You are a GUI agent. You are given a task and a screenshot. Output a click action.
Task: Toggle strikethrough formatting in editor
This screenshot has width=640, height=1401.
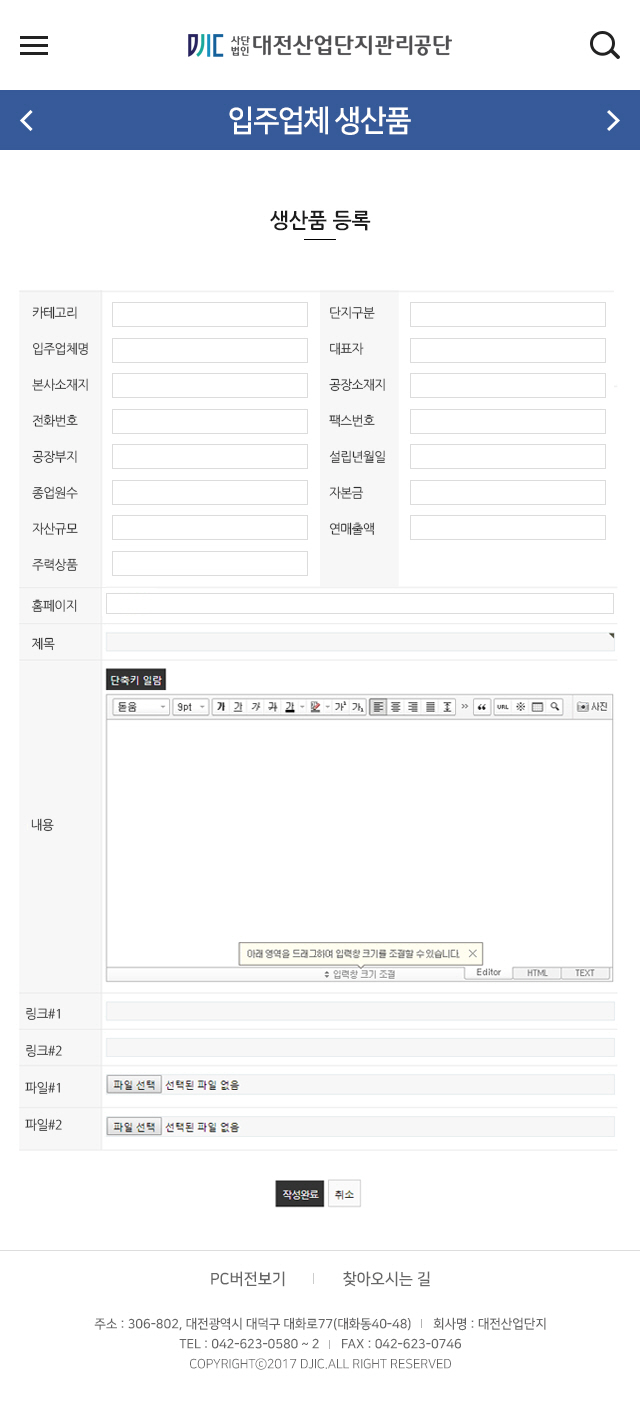pyautogui.click(x=272, y=706)
